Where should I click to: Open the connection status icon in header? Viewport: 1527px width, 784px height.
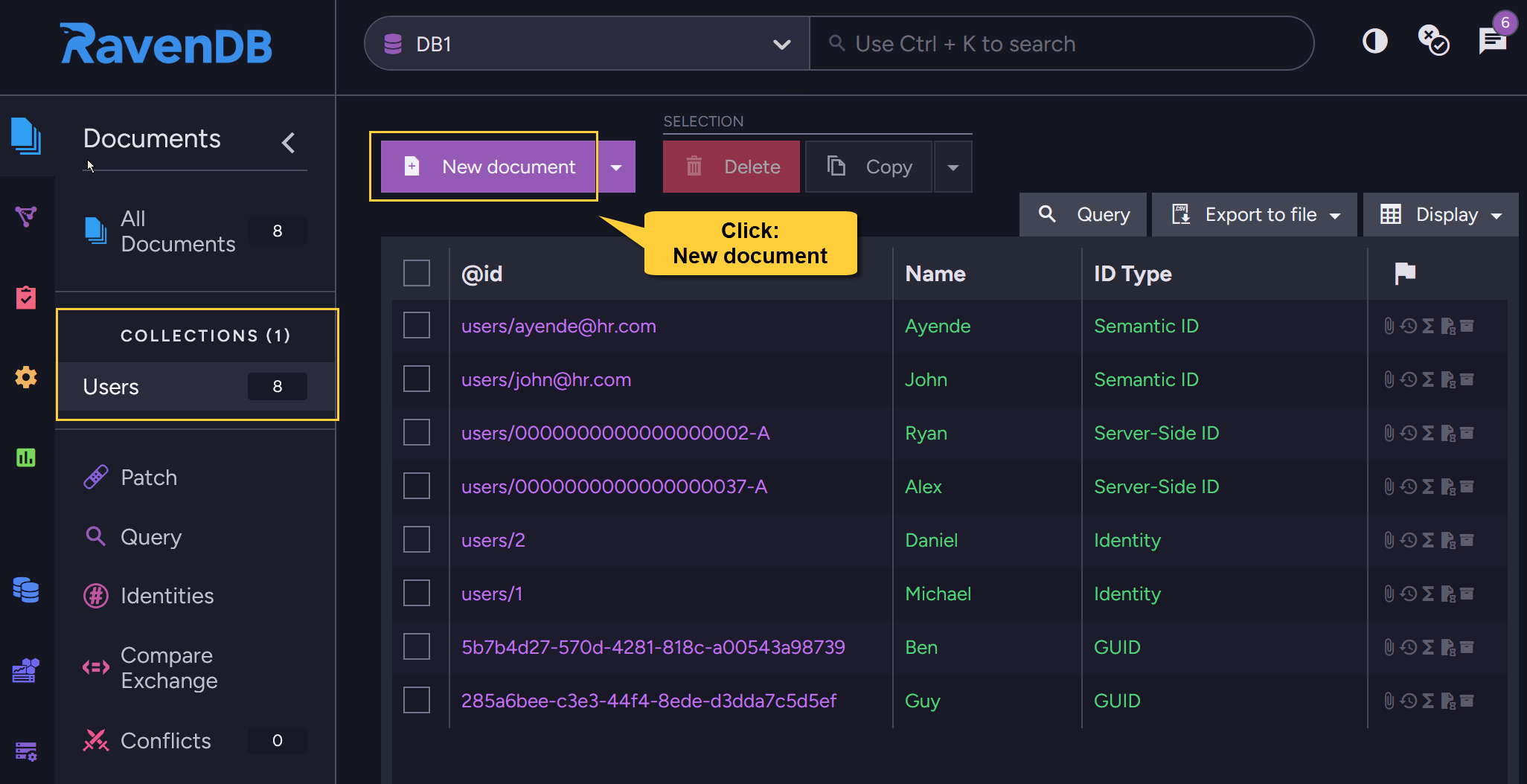1433,41
